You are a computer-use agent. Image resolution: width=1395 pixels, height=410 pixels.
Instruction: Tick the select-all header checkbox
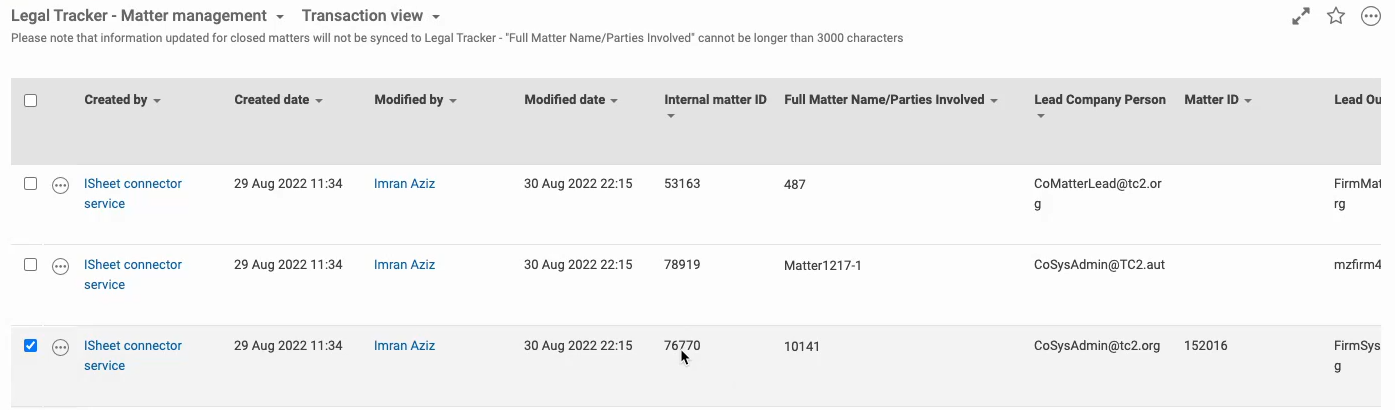pyautogui.click(x=30, y=100)
